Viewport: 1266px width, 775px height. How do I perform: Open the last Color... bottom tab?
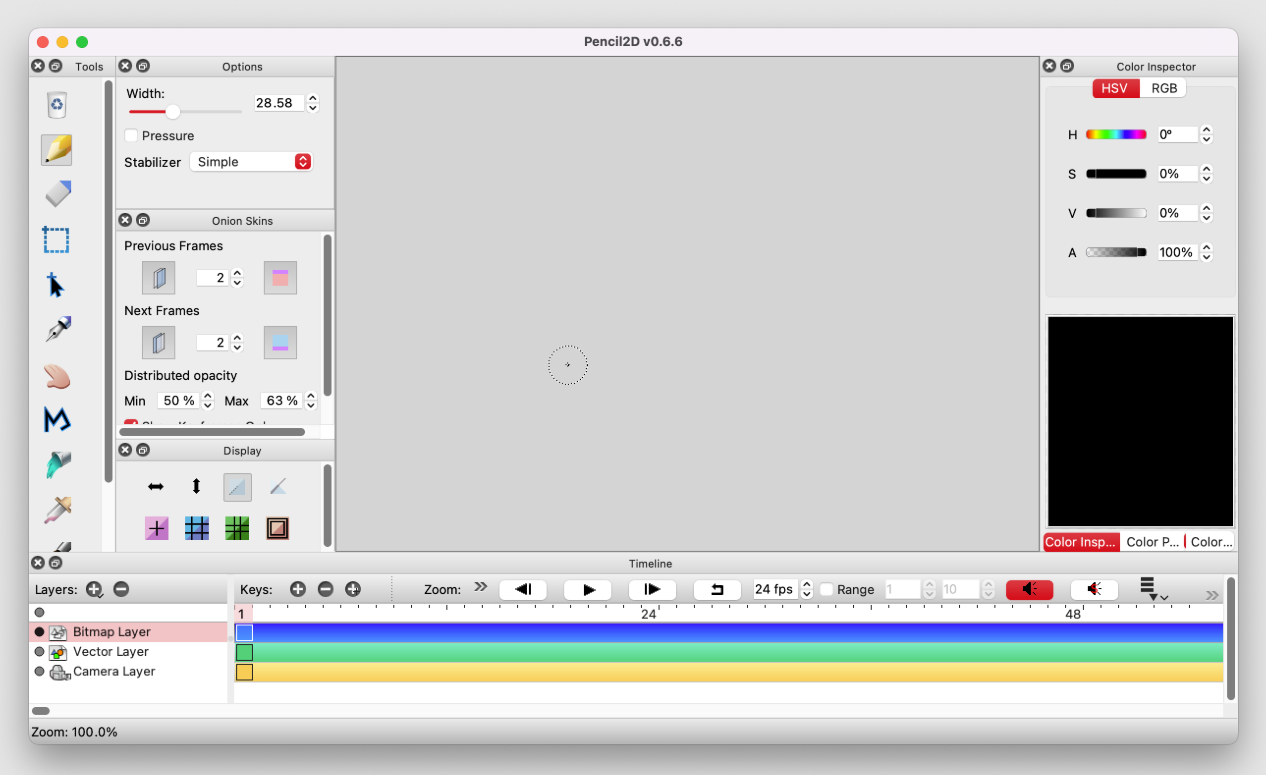1211,542
